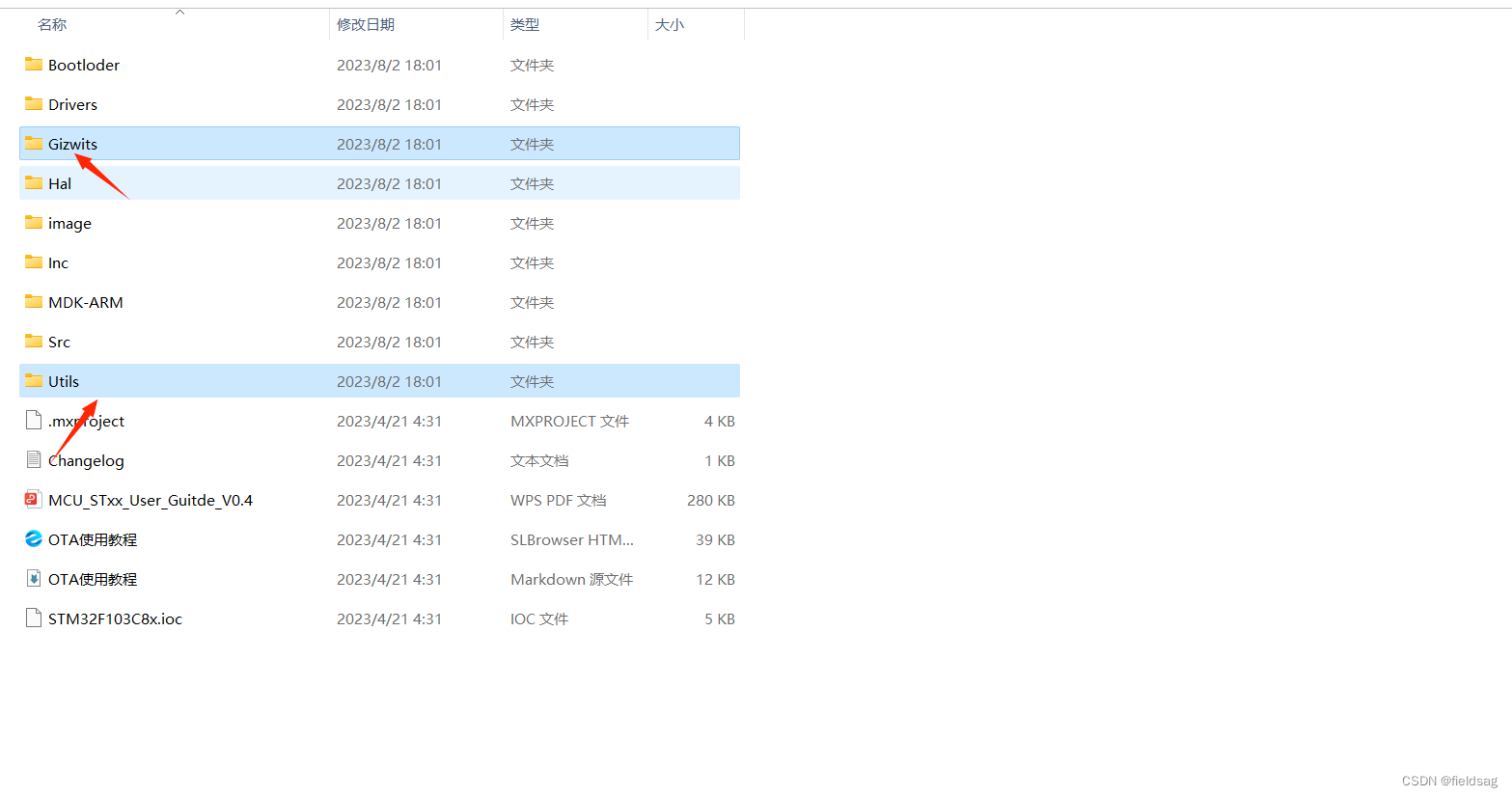Select the Bootloder folder name
The image size is (1512, 797).
point(84,65)
